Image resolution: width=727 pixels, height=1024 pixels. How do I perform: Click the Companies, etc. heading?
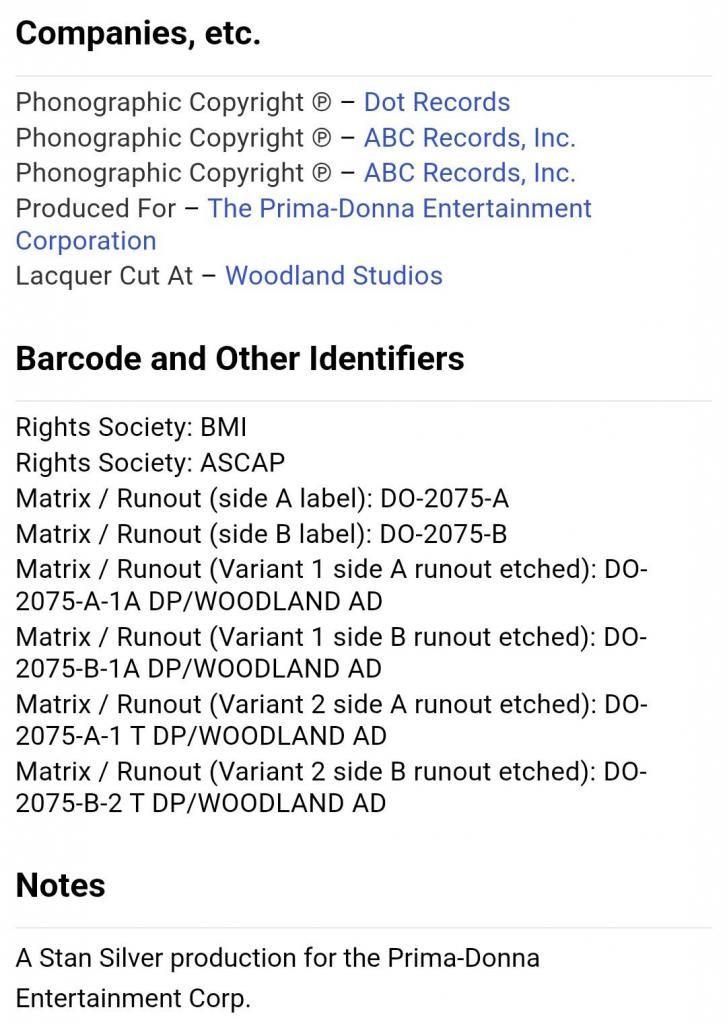(x=138, y=33)
